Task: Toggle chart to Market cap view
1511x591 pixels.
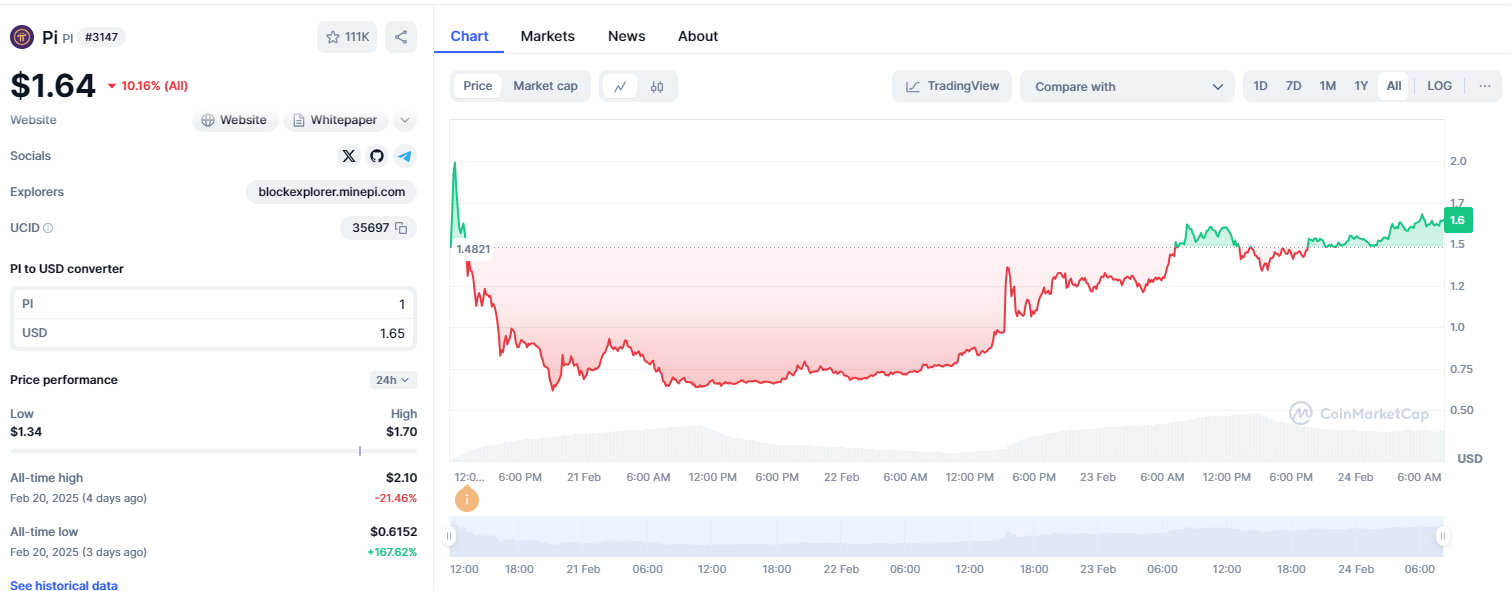Action: pyautogui.click(x=545, y=86)
